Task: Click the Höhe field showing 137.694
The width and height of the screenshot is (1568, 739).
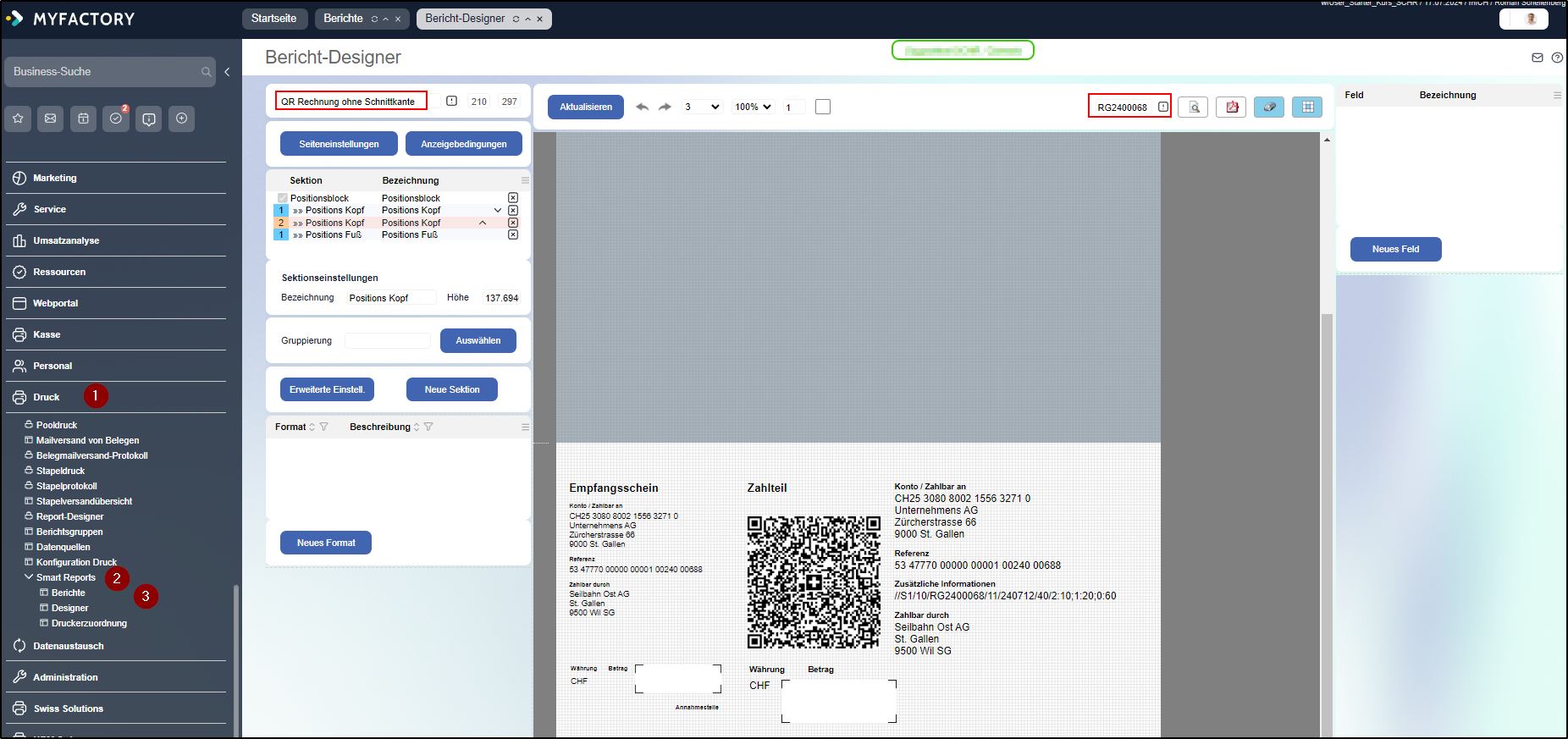Action: coord(501,298)
